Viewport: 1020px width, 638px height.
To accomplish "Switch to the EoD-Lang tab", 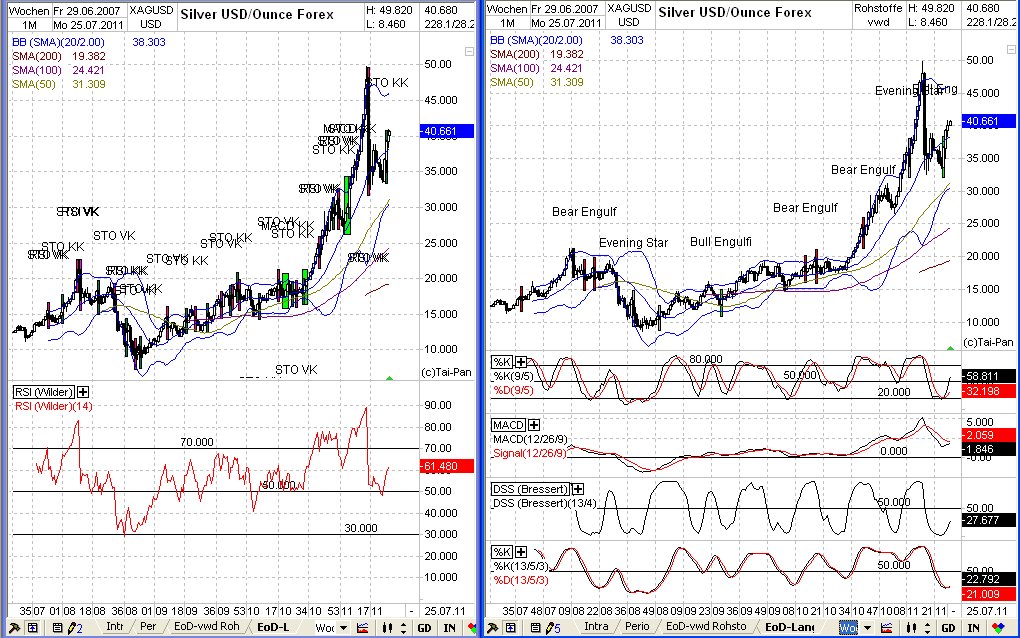I will point(787,629).
